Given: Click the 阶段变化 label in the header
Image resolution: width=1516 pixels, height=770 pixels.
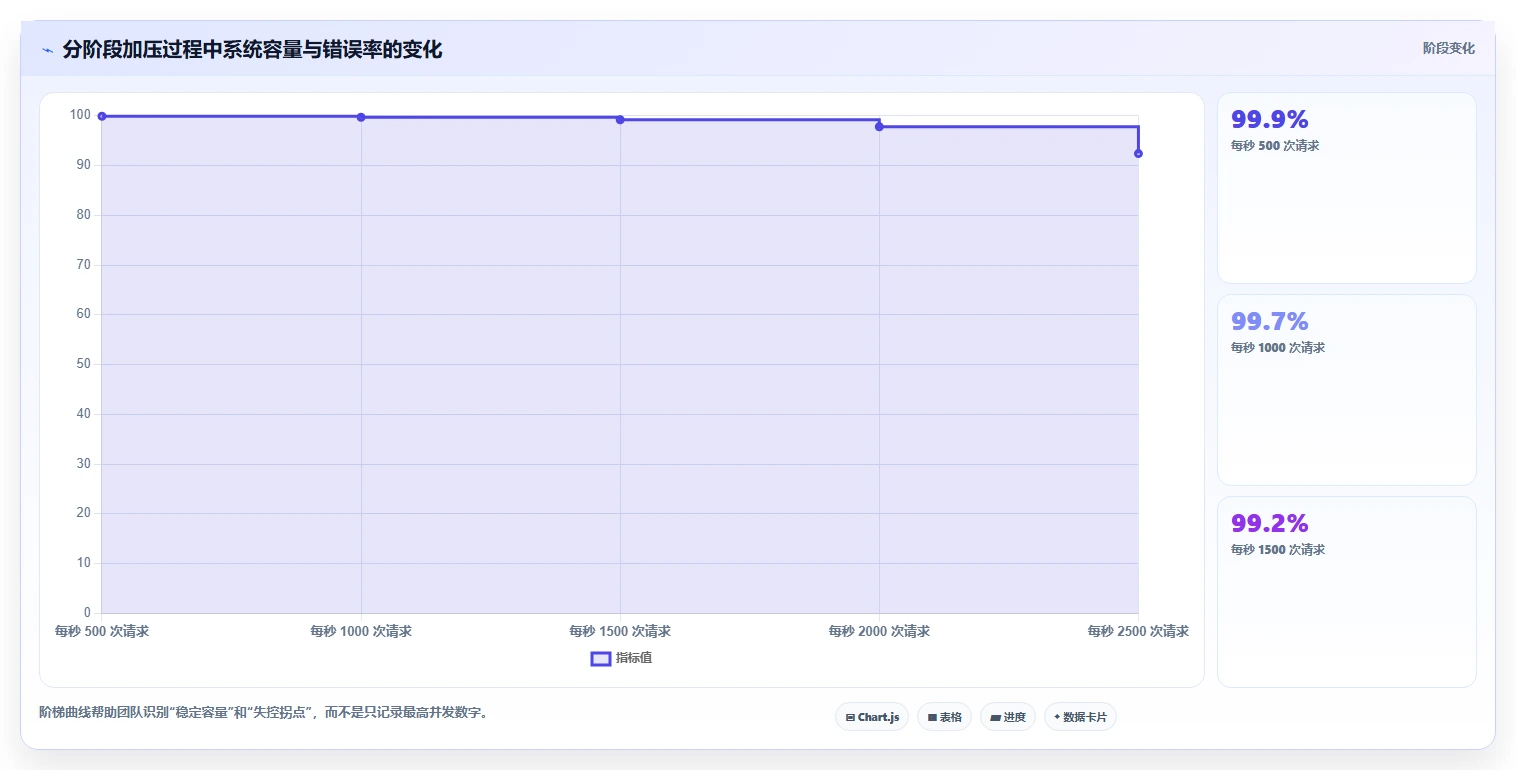Looking at the screenshot, I should tap(1448, 48).
